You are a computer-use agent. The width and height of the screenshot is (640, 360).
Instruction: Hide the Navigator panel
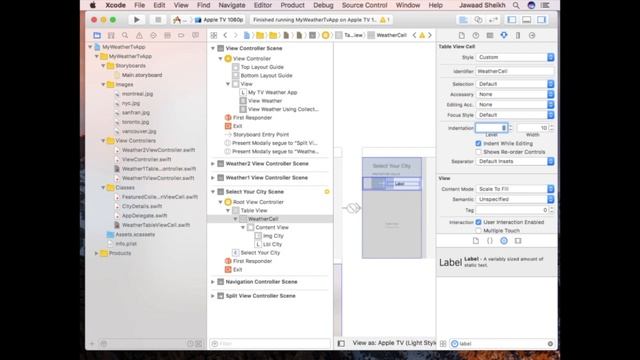512,20
